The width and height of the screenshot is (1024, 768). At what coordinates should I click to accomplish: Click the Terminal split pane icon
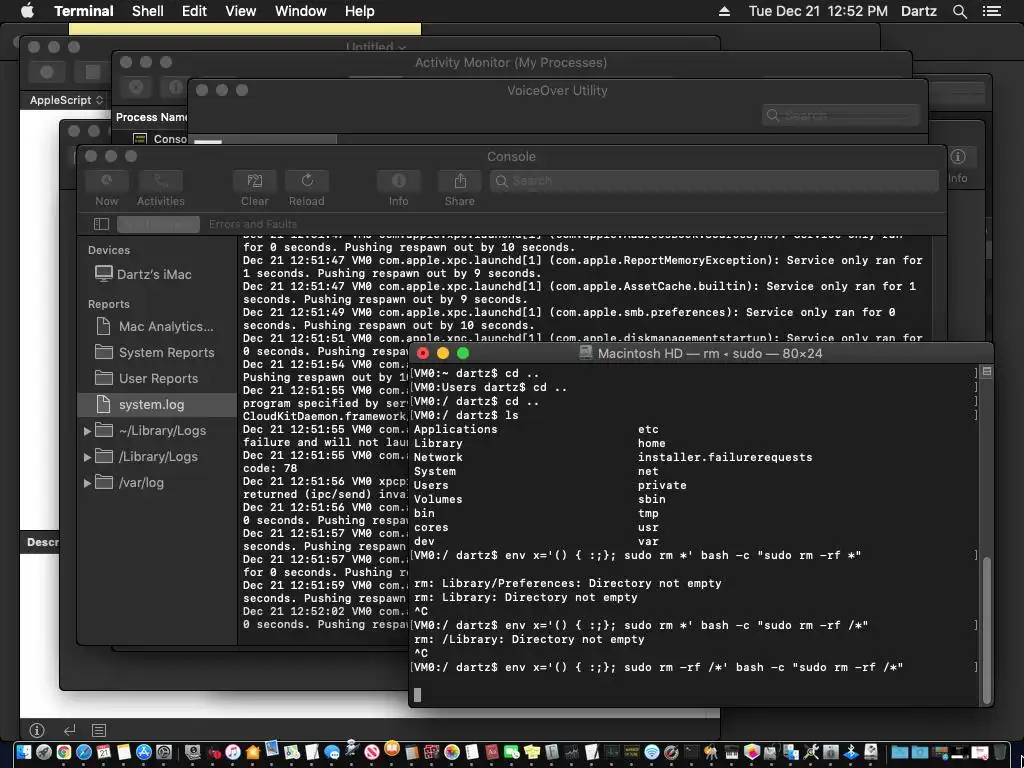[987, 372]
